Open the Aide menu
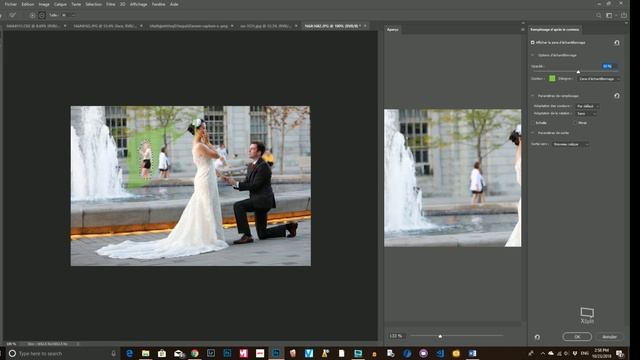640x360 pixels. tap(174, 4)
